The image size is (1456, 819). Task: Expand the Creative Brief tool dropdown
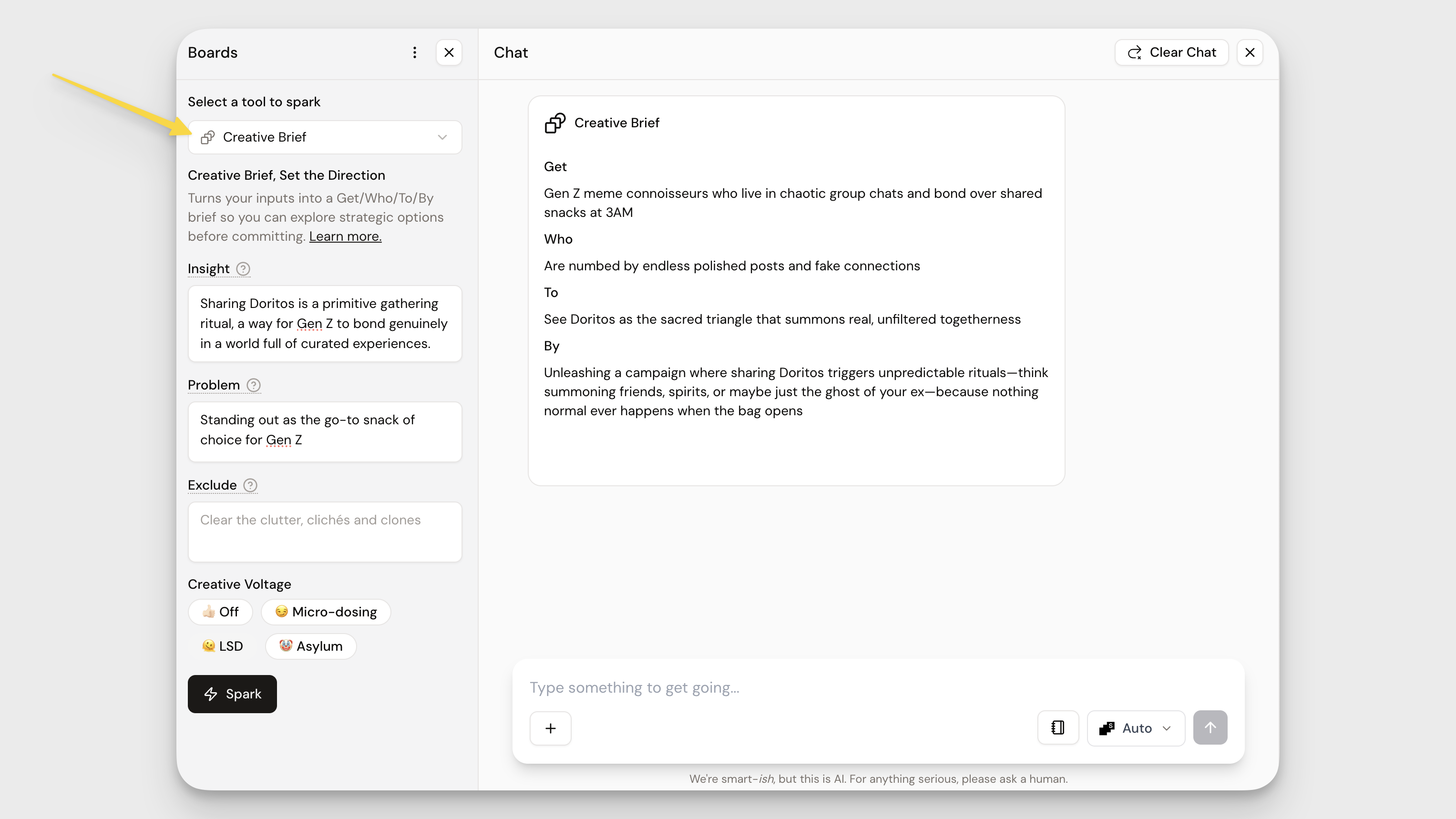pos(325,137)
